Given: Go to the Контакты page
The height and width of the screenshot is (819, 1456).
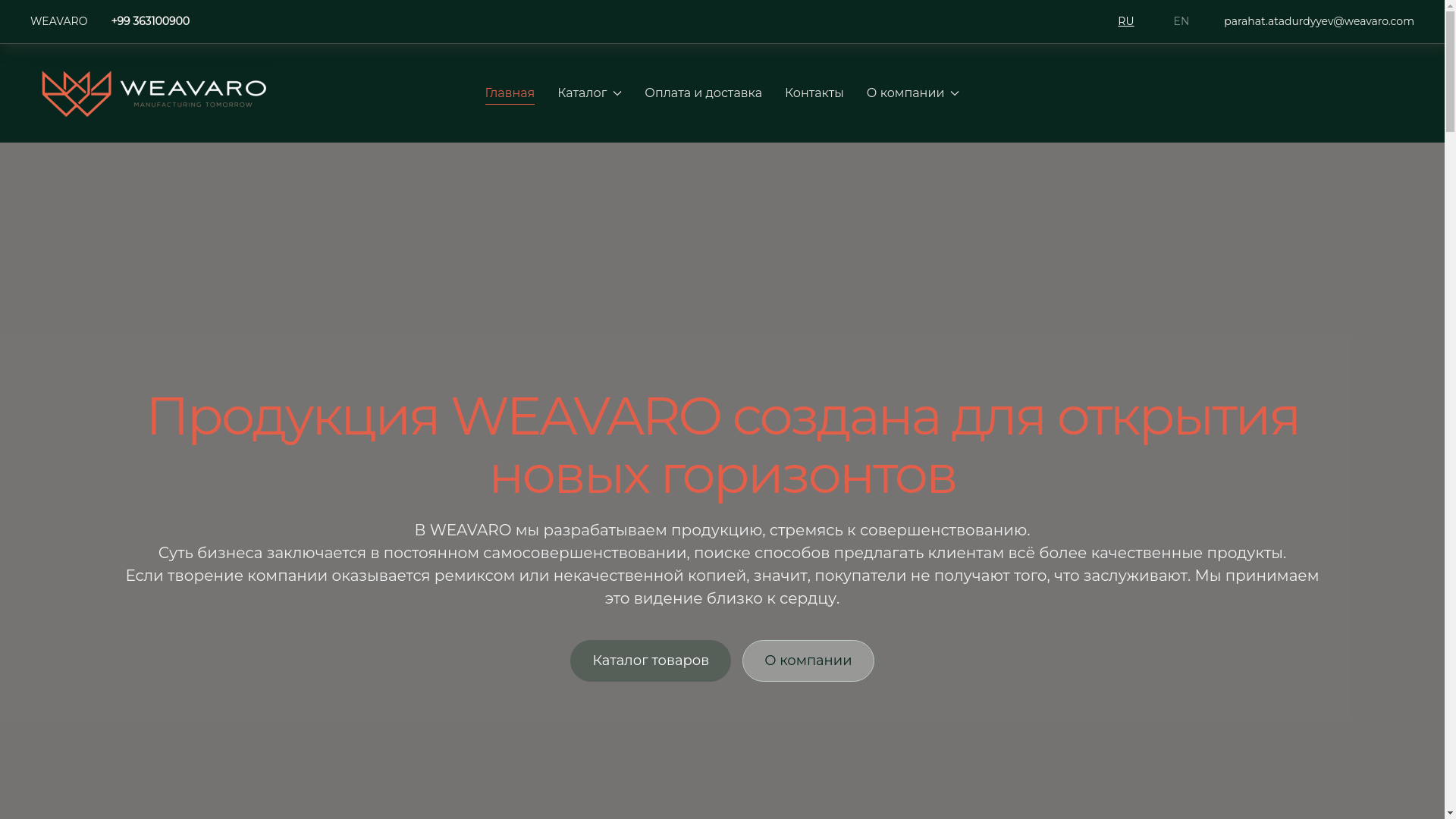Looking at the screenshot, I should pyautogui.click(x=814, y=93).
